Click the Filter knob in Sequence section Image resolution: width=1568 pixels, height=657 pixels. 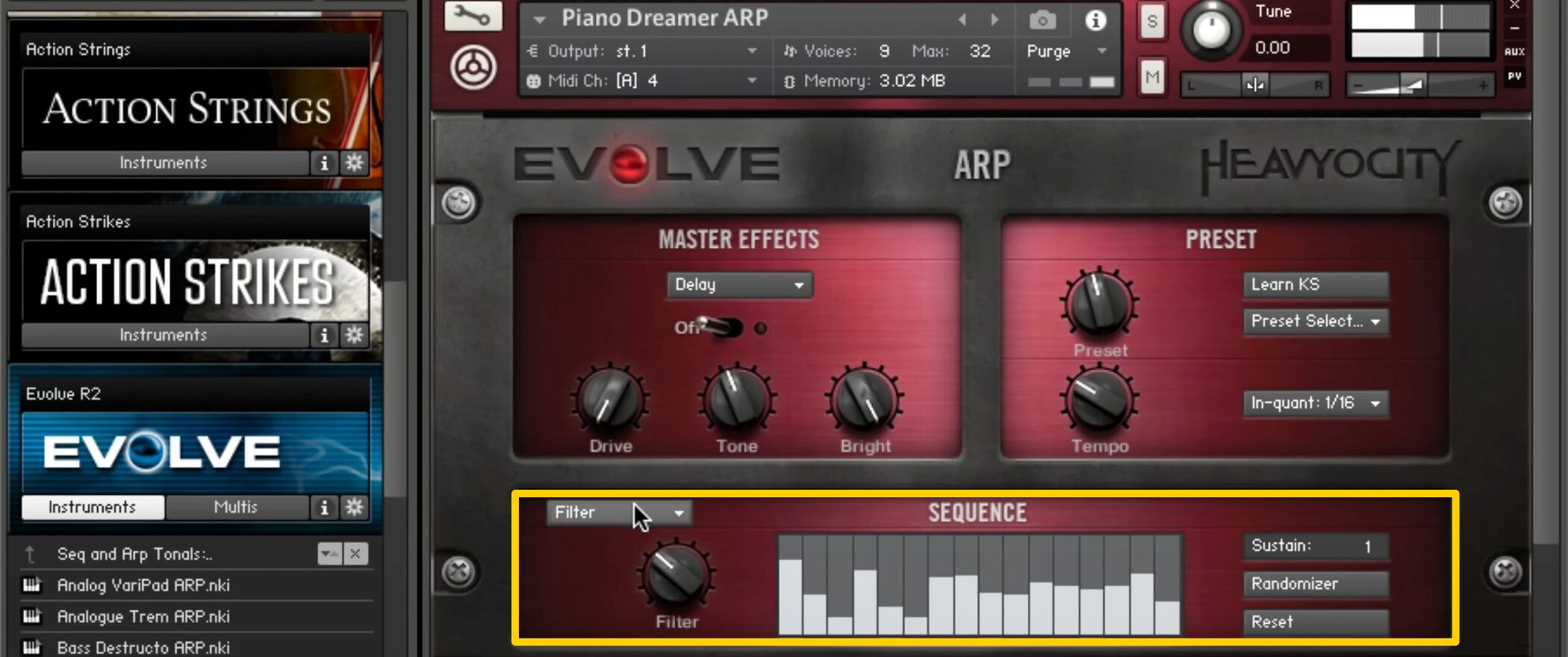click(x=676, y=576)
